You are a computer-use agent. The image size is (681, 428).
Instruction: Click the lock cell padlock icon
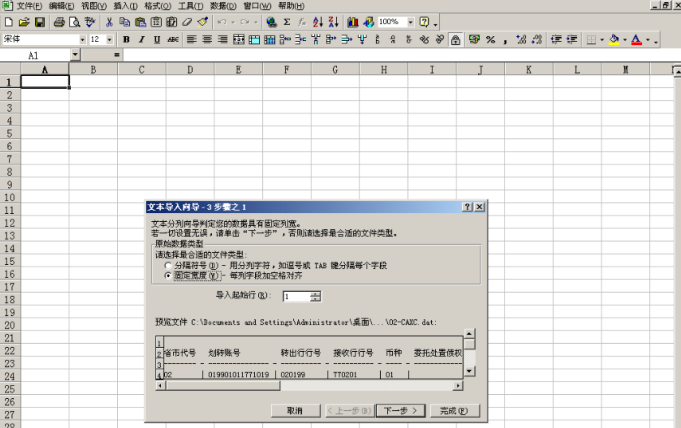pyautogui.click(x=455, y=40)
